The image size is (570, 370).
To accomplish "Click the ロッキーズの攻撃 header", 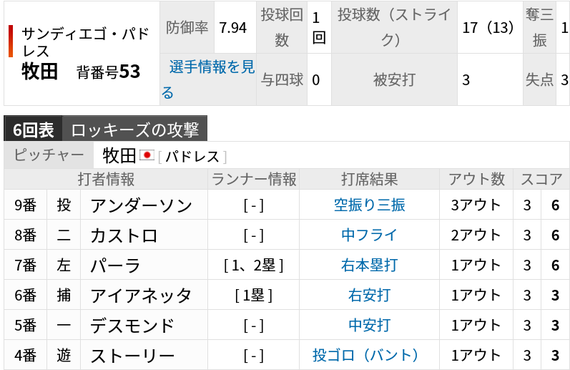I will click(135, 128).
